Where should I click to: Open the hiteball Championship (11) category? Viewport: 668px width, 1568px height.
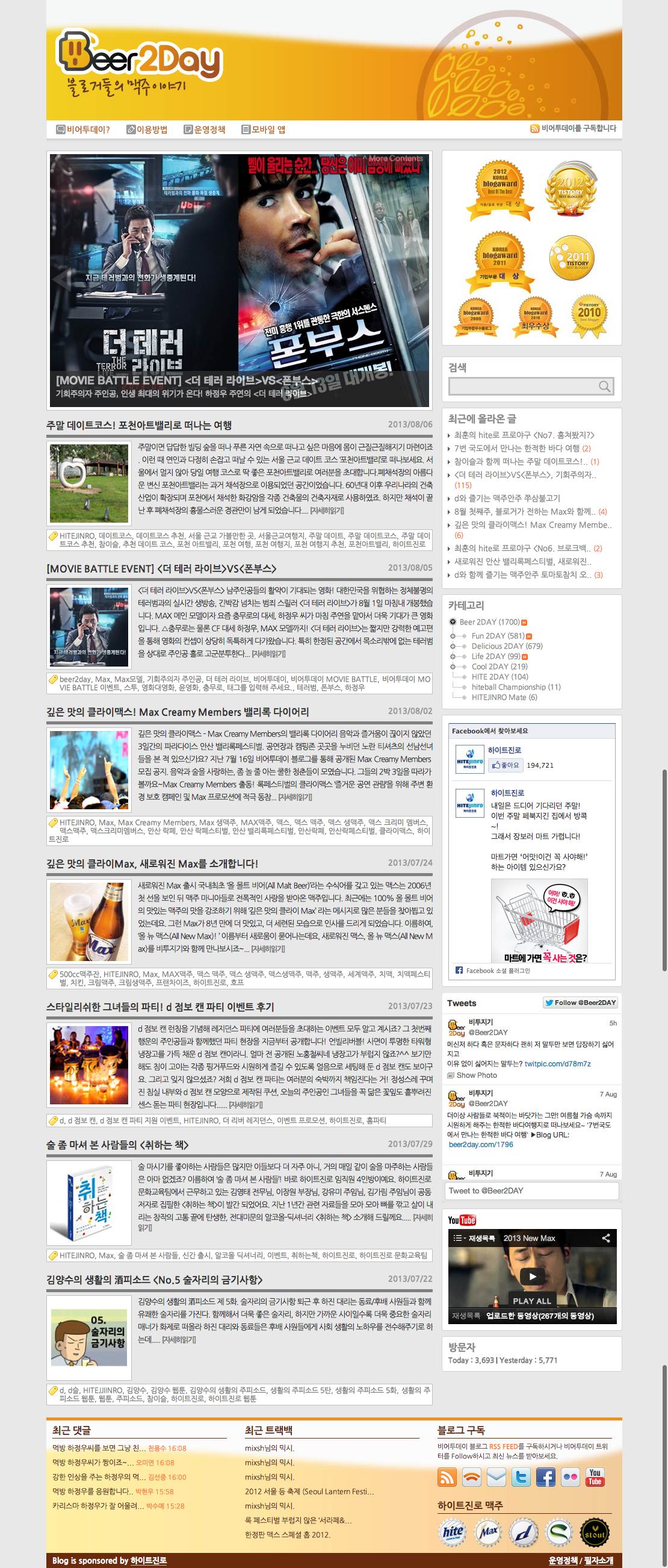[x=516, y=687]
